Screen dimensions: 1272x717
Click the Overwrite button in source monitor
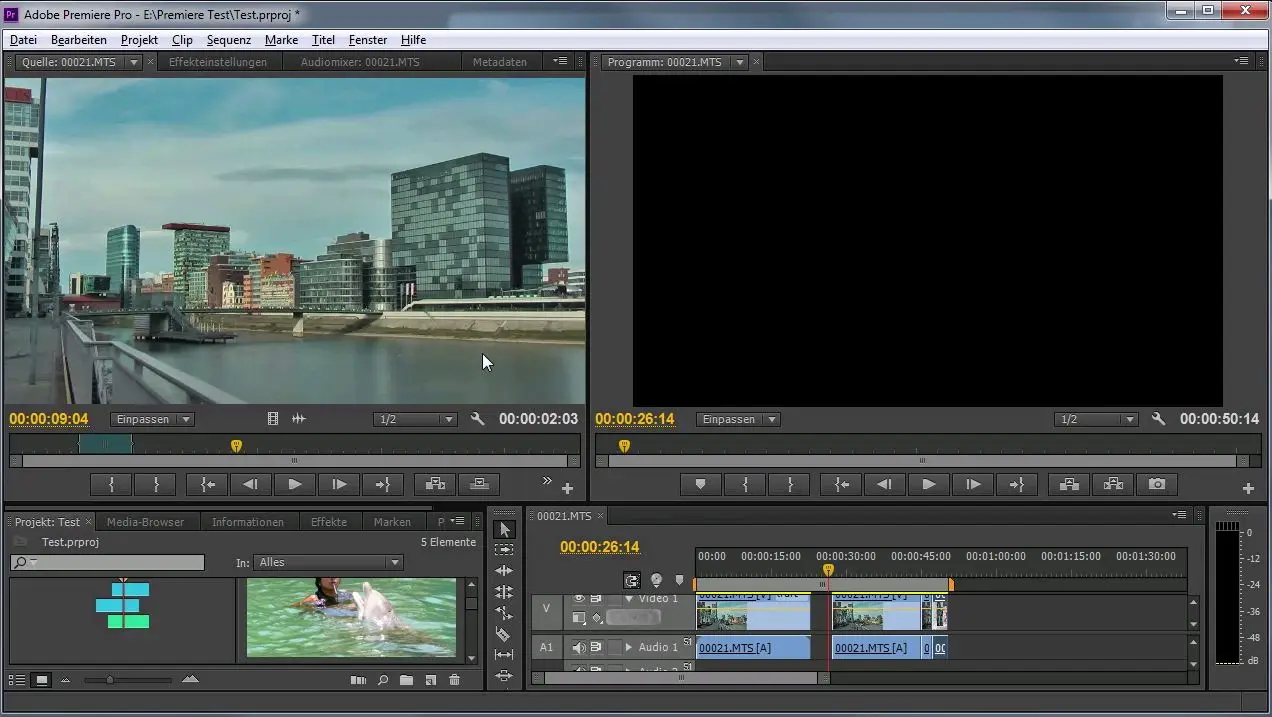[x=479, y=484]
